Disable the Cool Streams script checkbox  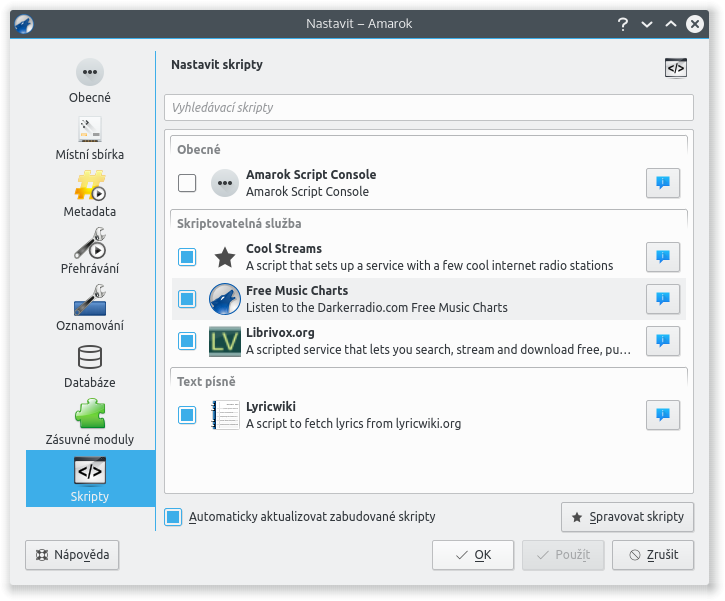(x=187, y=257)
